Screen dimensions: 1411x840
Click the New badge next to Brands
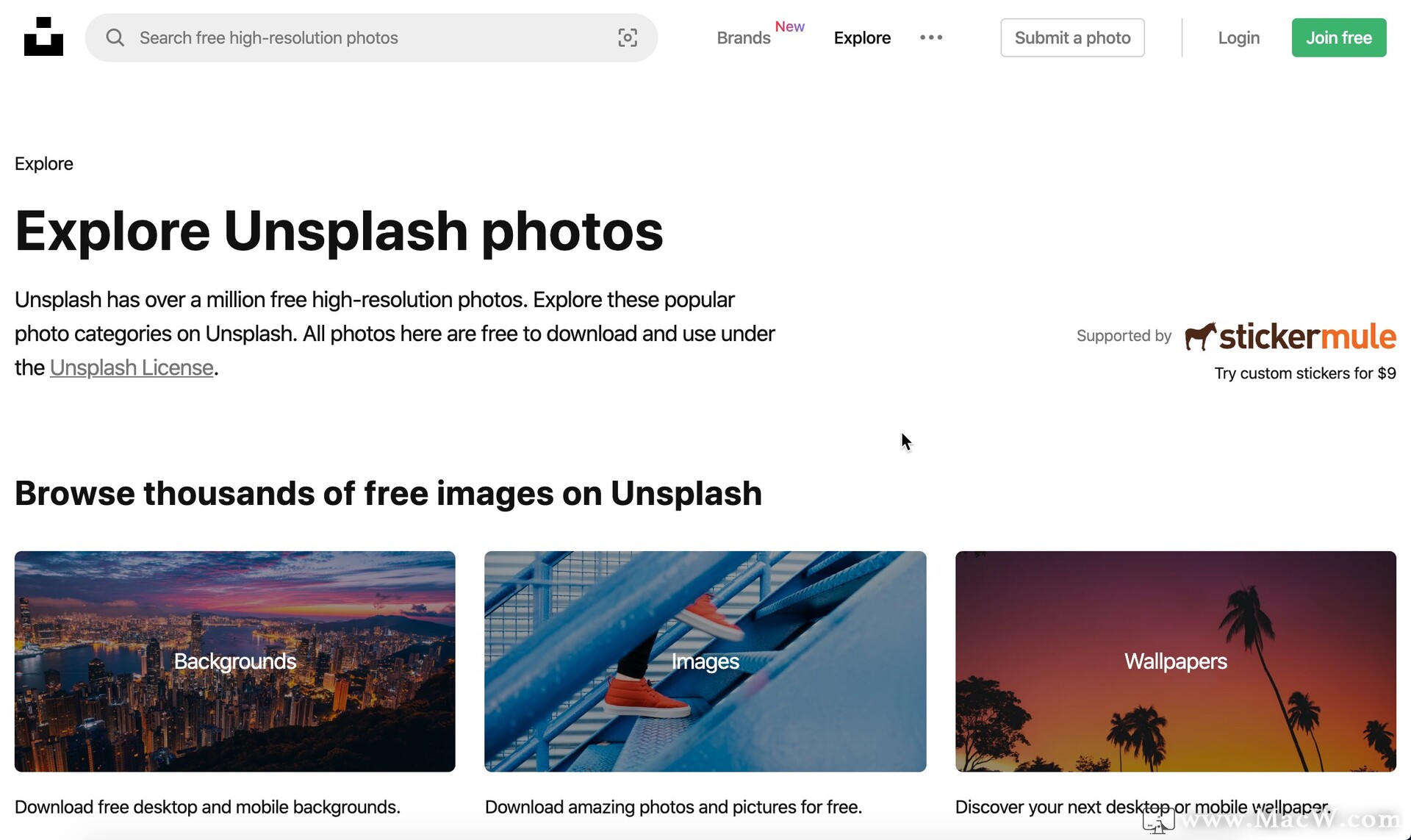point(789,26)
